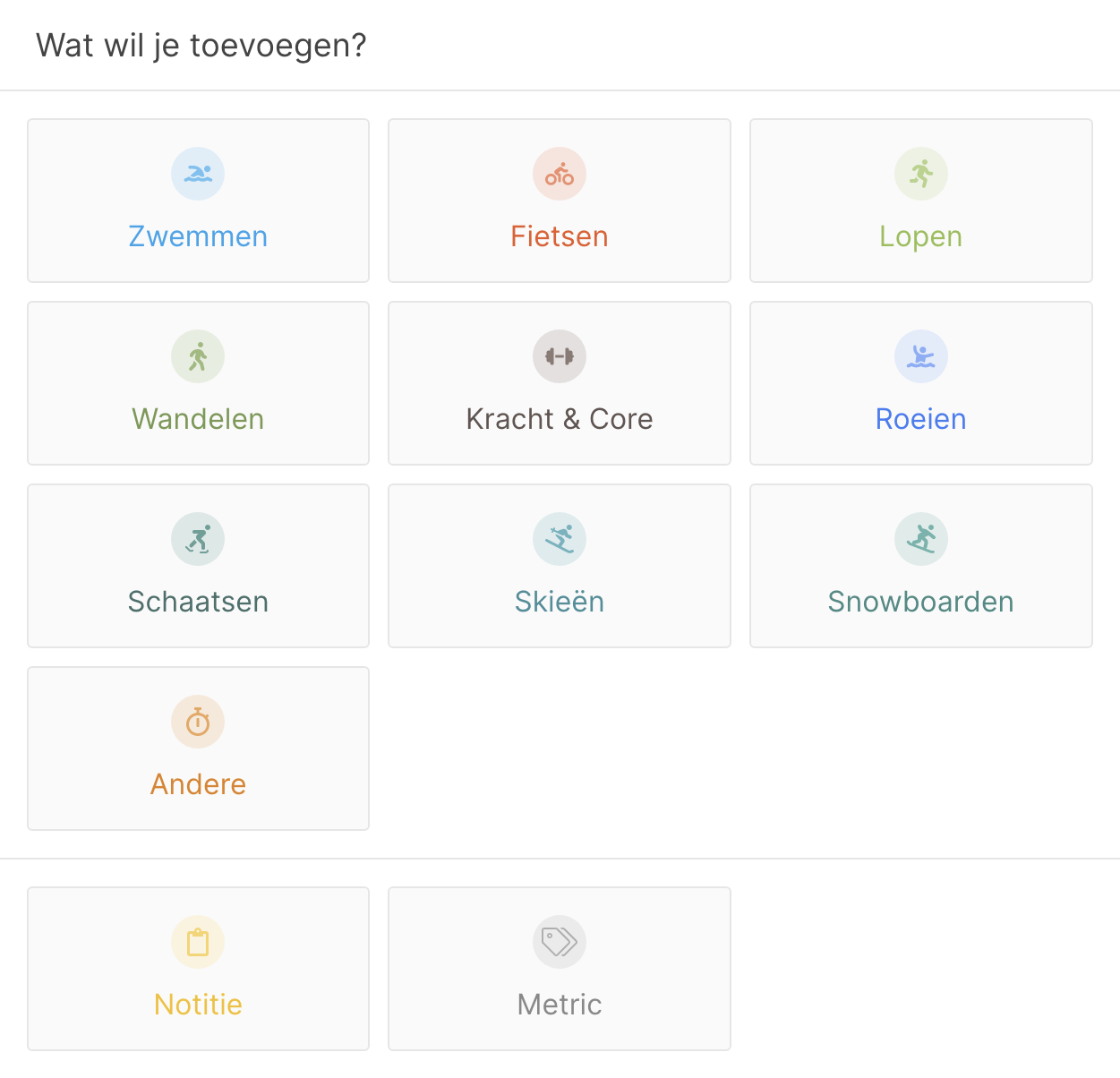Screen dimensions: 1120x1078
Task: Add a Snowboarden activity
Action: tap(921, 566)
